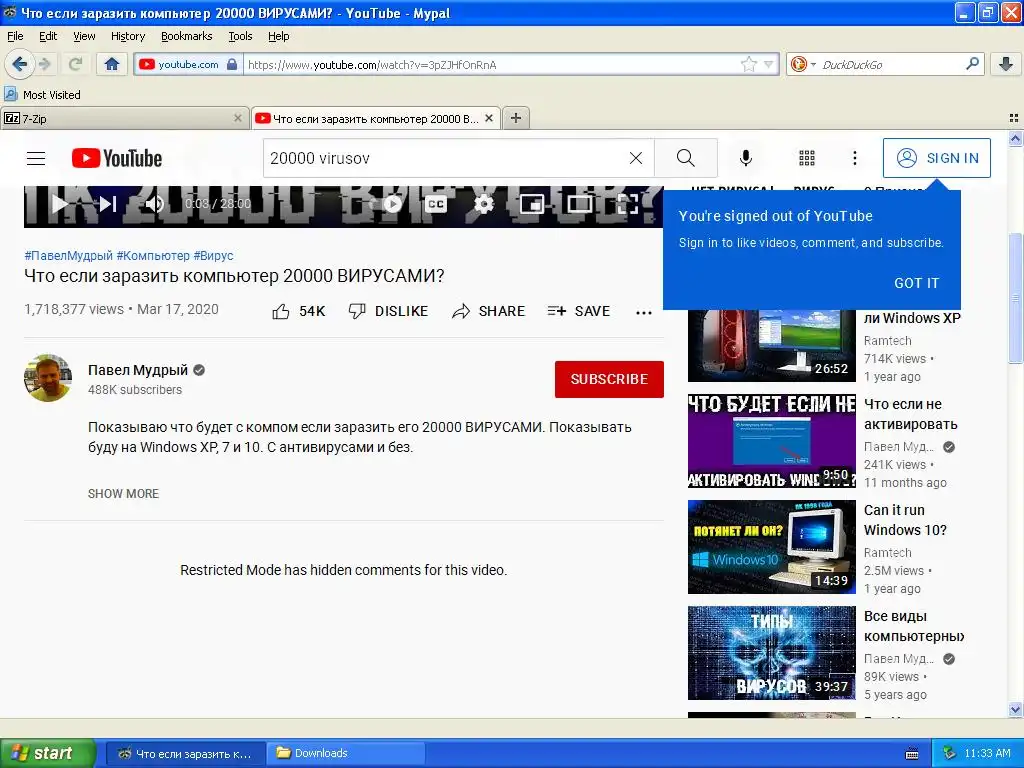Open the YouTube apps grid icon
This screenshot has height=768, width=1024.
tap(807, 158)
